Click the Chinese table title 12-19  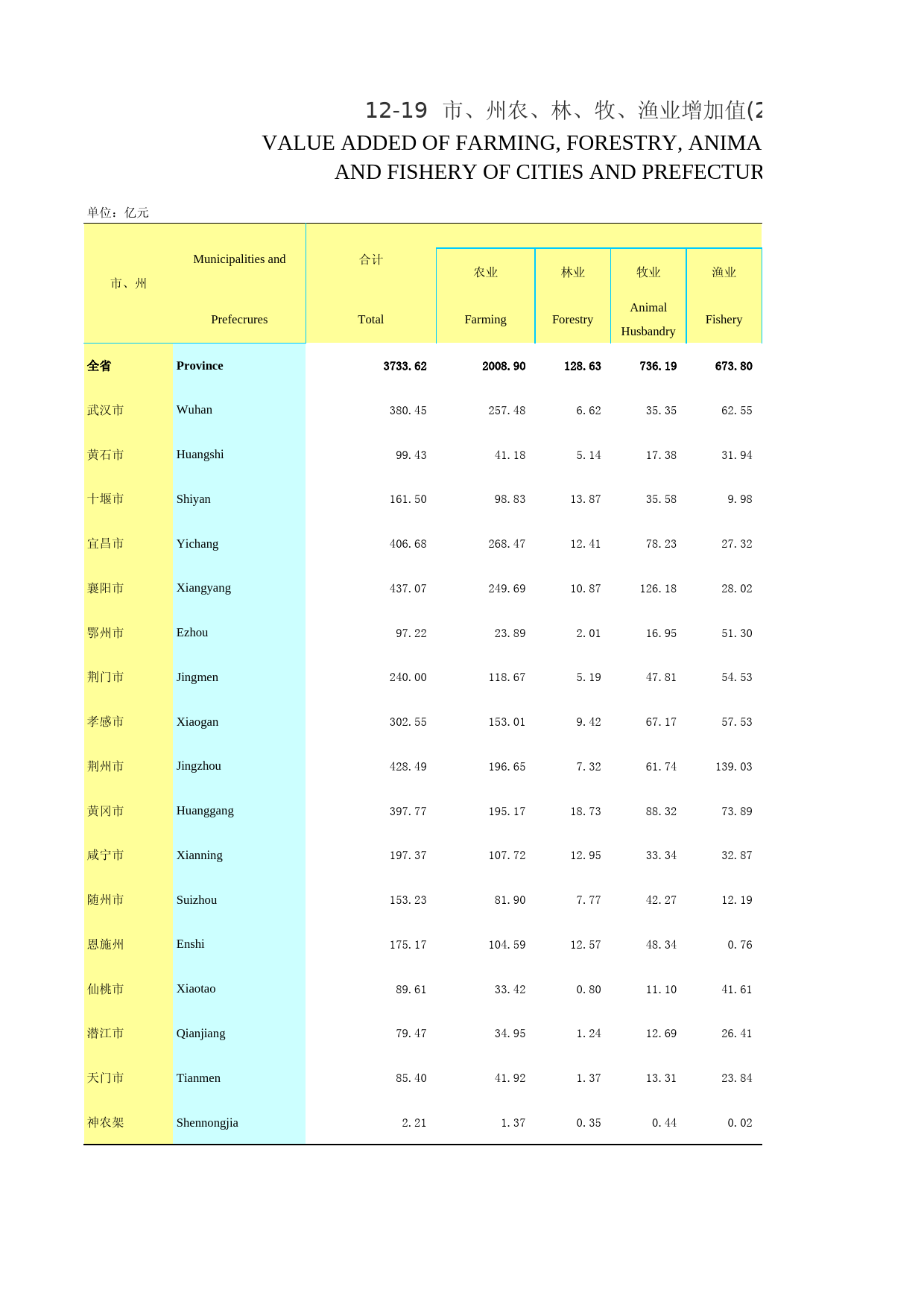563,110
